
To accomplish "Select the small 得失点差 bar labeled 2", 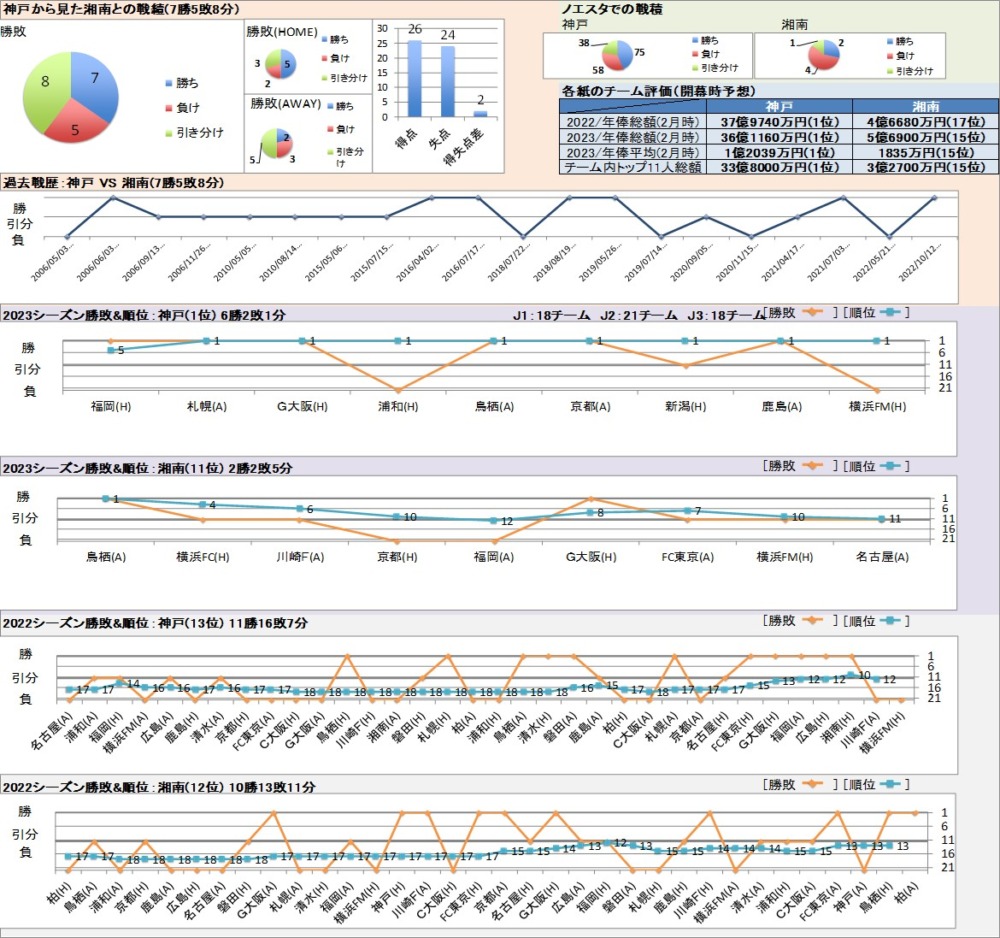I will click(x=480, y=113).
